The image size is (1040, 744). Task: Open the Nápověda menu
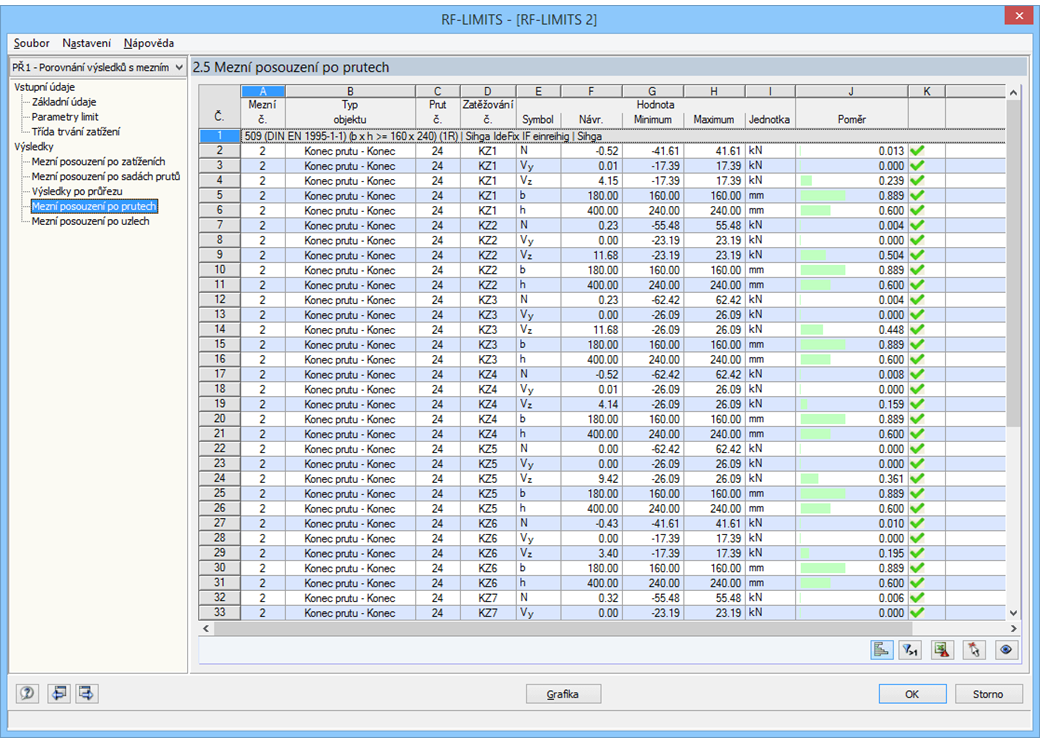(x=149, y=43)
